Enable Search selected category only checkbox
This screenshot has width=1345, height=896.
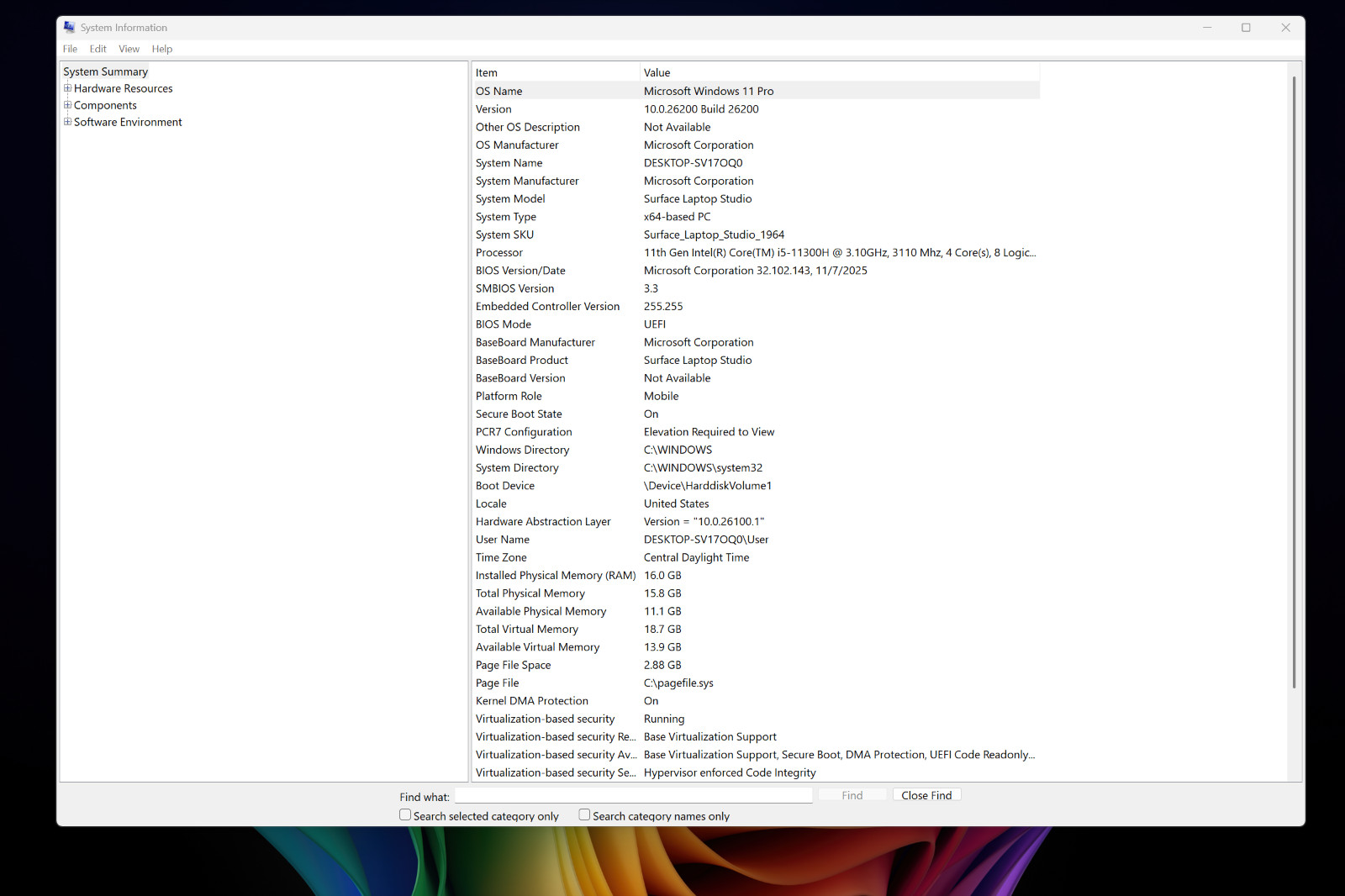[x=405, y=815]
